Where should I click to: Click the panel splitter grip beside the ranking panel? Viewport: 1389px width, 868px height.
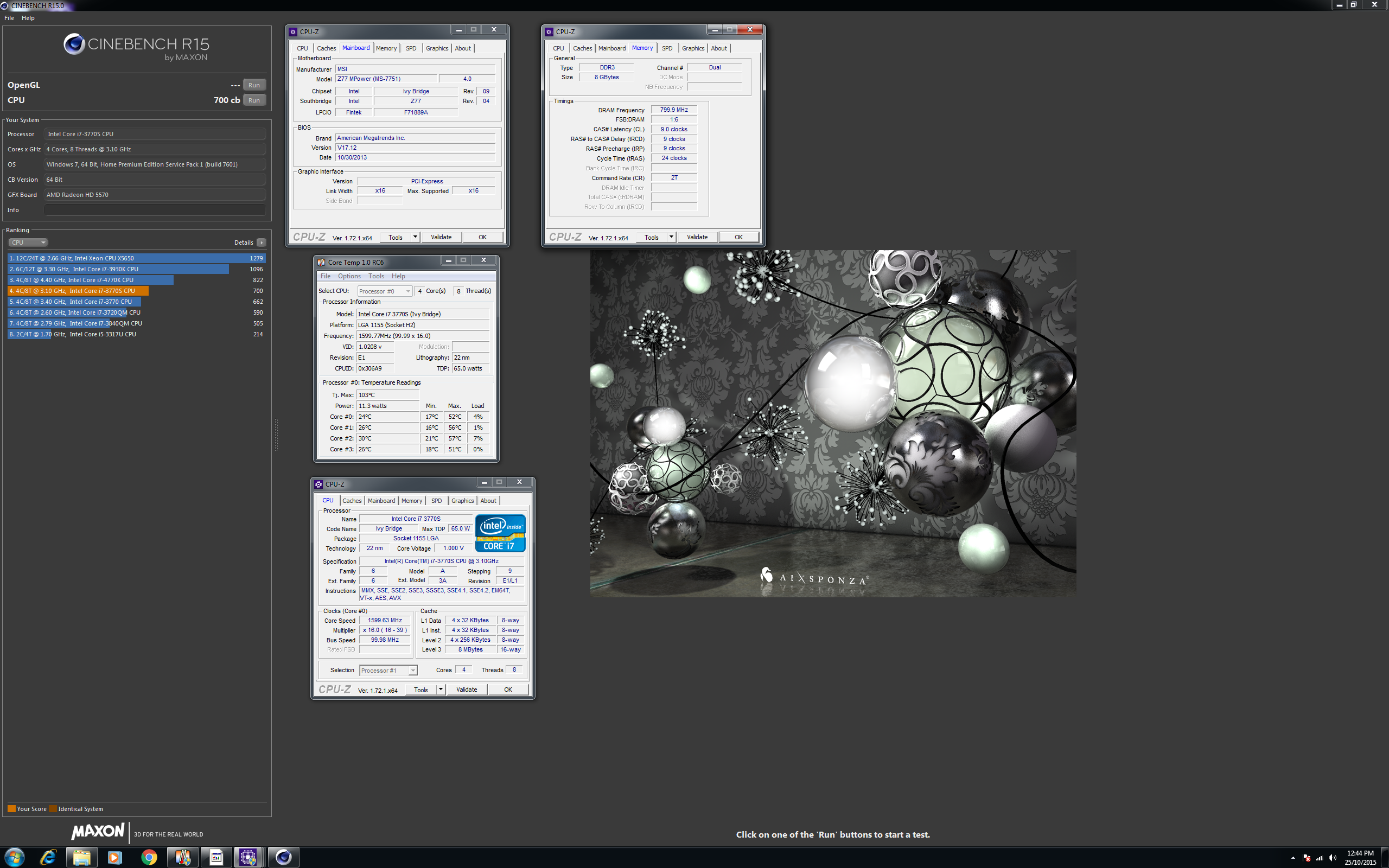277,435
